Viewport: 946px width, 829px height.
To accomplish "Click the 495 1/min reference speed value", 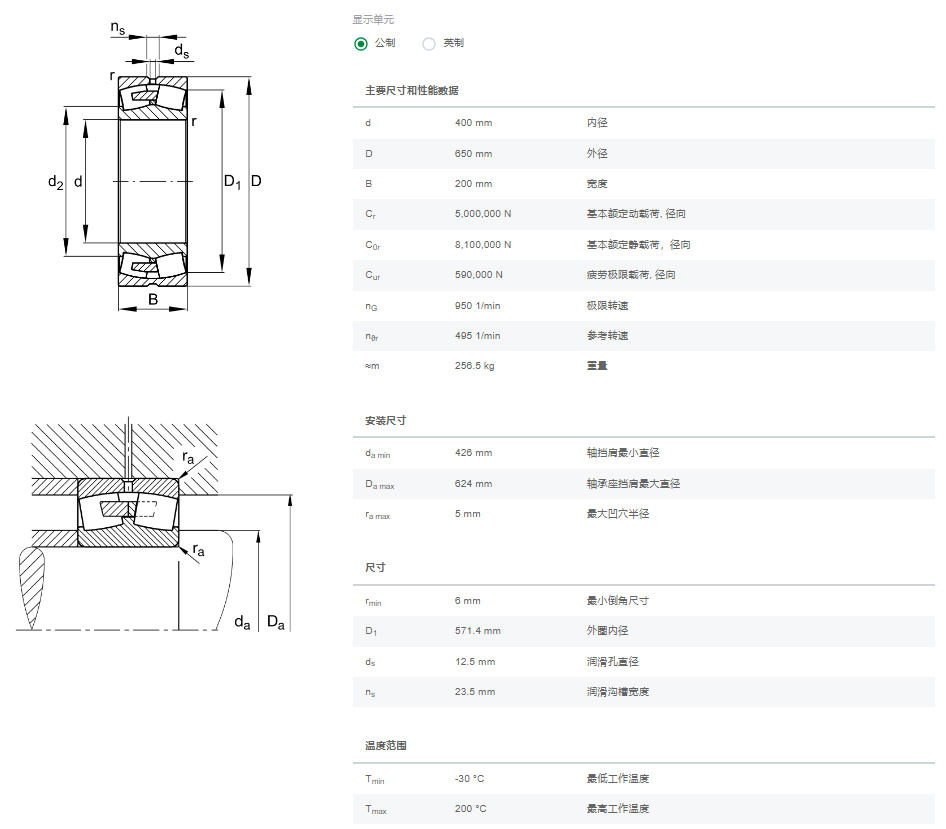I will pos(477,336).
